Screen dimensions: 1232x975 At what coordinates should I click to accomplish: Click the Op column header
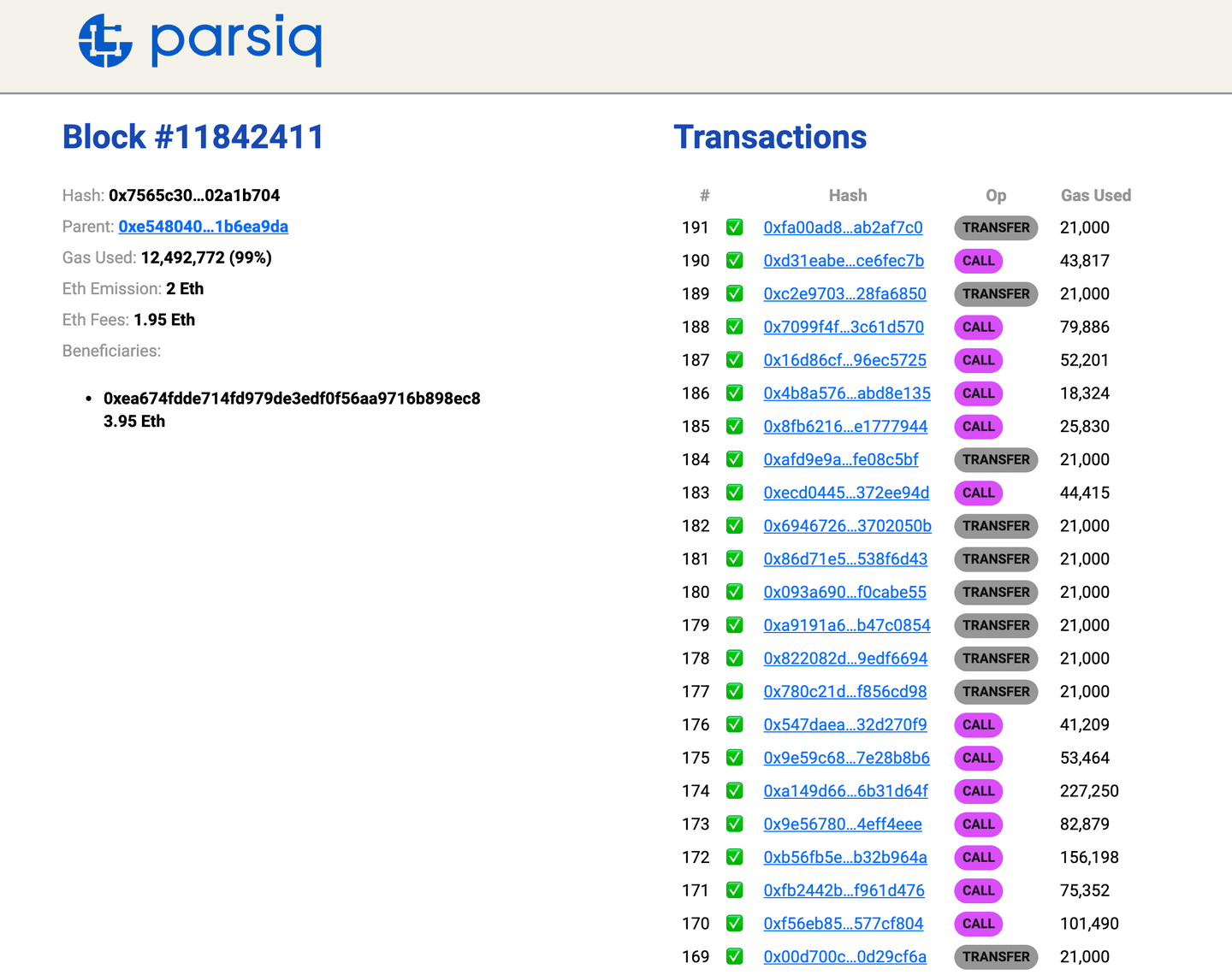[996, 195]
